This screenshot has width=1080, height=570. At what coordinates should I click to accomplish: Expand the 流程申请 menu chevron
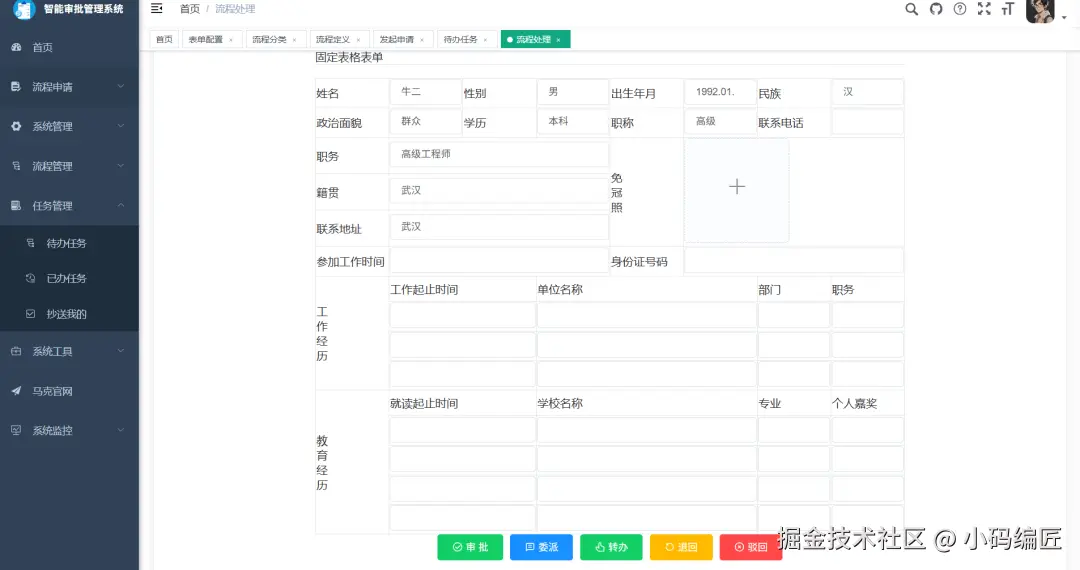[121, 86]
